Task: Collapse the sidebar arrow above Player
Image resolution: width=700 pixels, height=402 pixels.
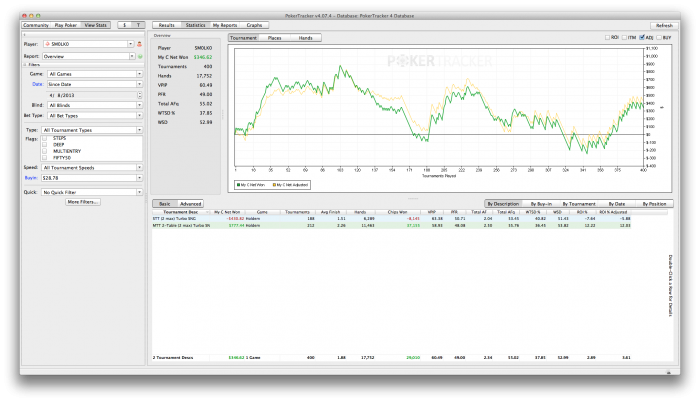Action: [x=25, y=34]
